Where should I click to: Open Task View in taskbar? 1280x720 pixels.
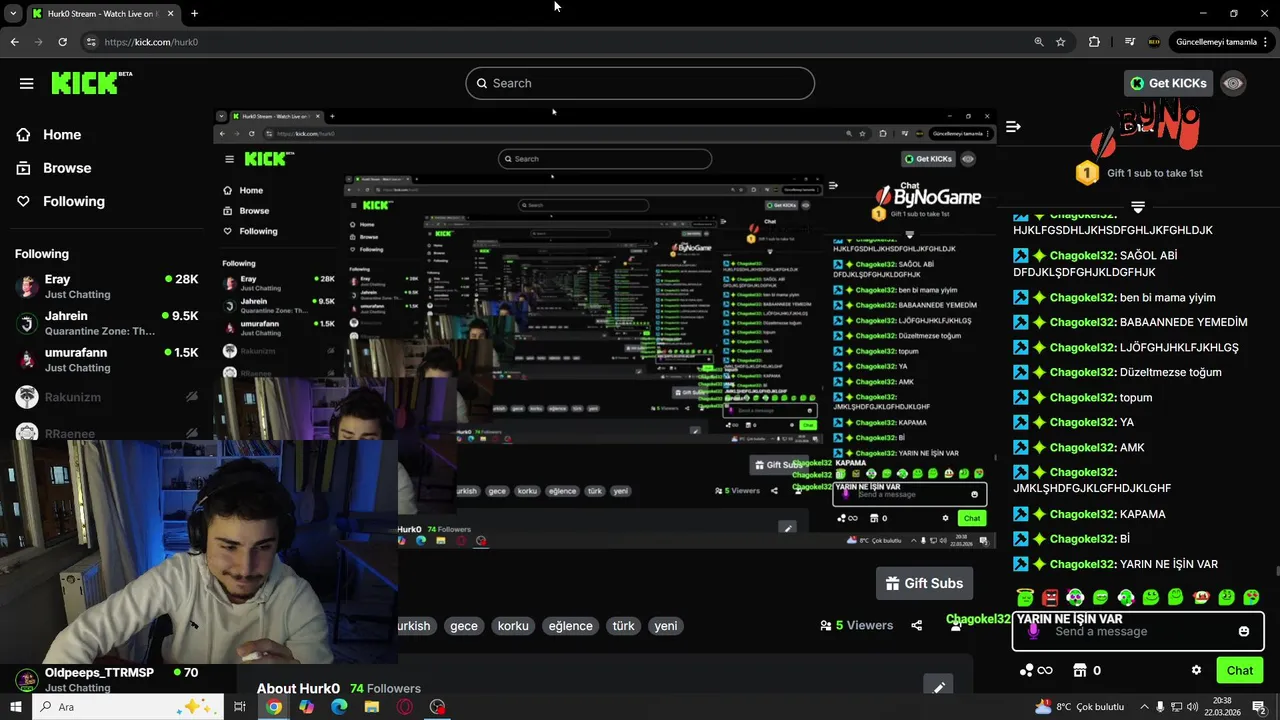coord(240,707)
